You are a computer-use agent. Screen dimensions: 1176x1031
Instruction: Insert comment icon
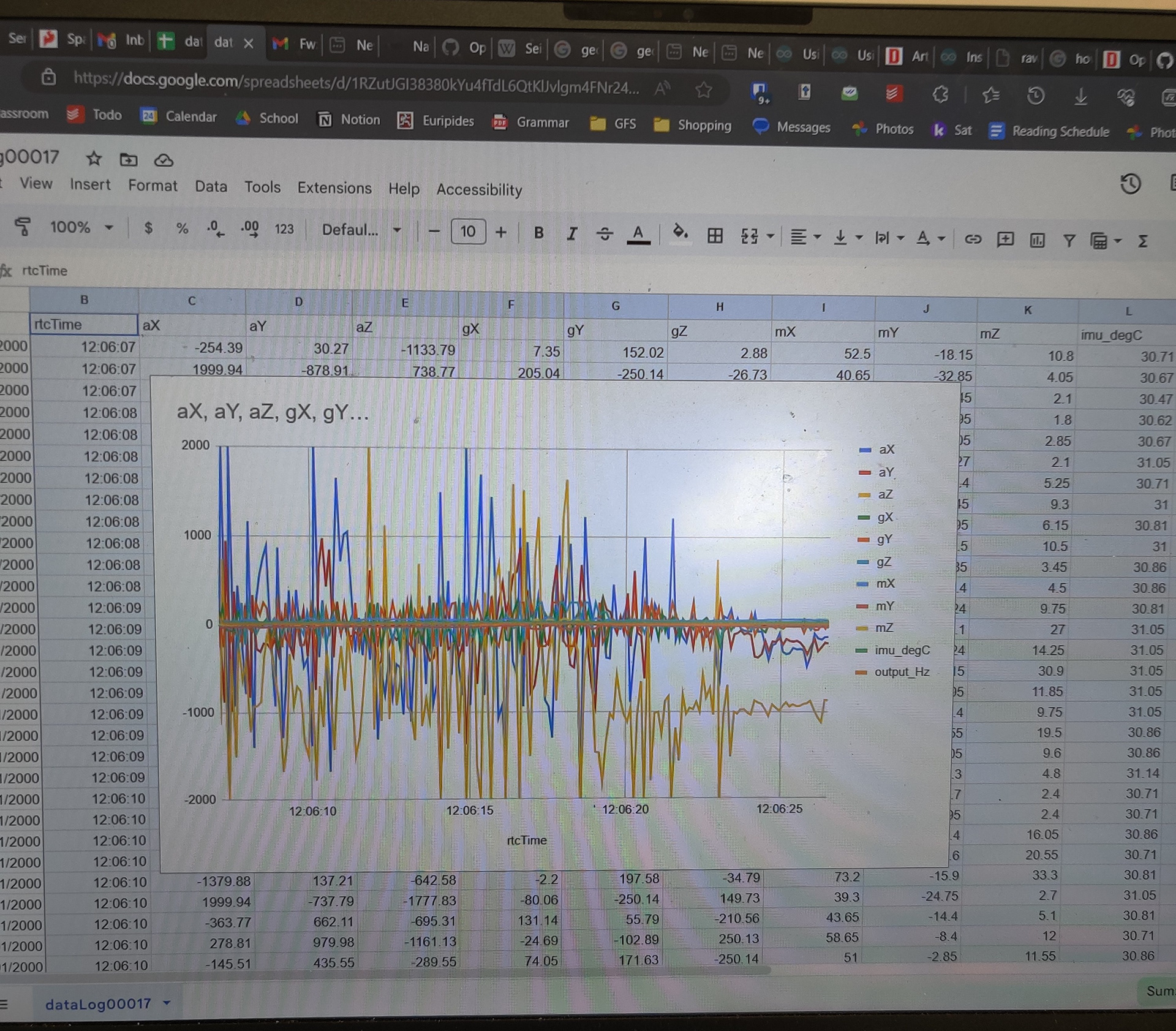click(1005, 240)
